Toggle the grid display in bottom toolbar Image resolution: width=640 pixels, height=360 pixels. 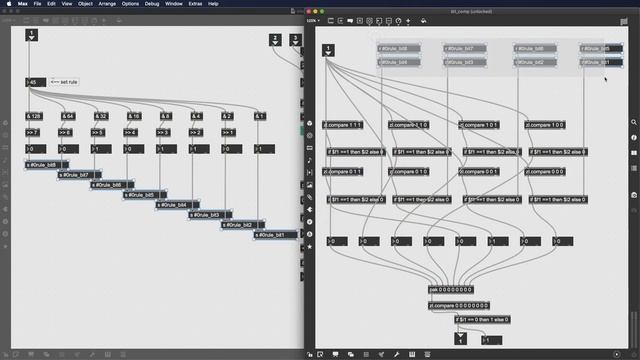point(366,354)
